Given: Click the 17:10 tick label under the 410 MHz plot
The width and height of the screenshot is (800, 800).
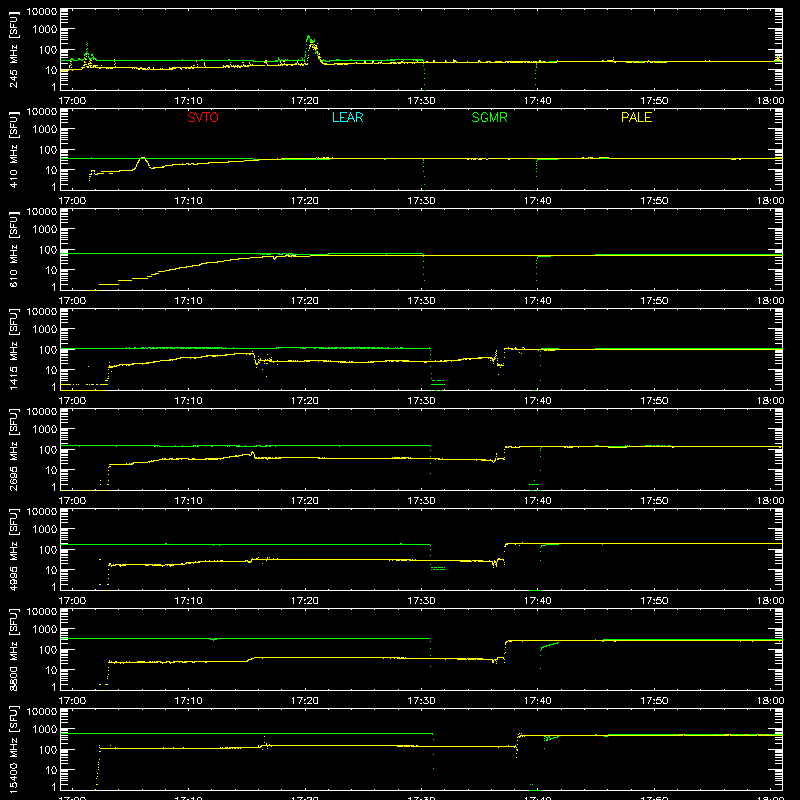Looking at the screenshot, I should (188, 201).
